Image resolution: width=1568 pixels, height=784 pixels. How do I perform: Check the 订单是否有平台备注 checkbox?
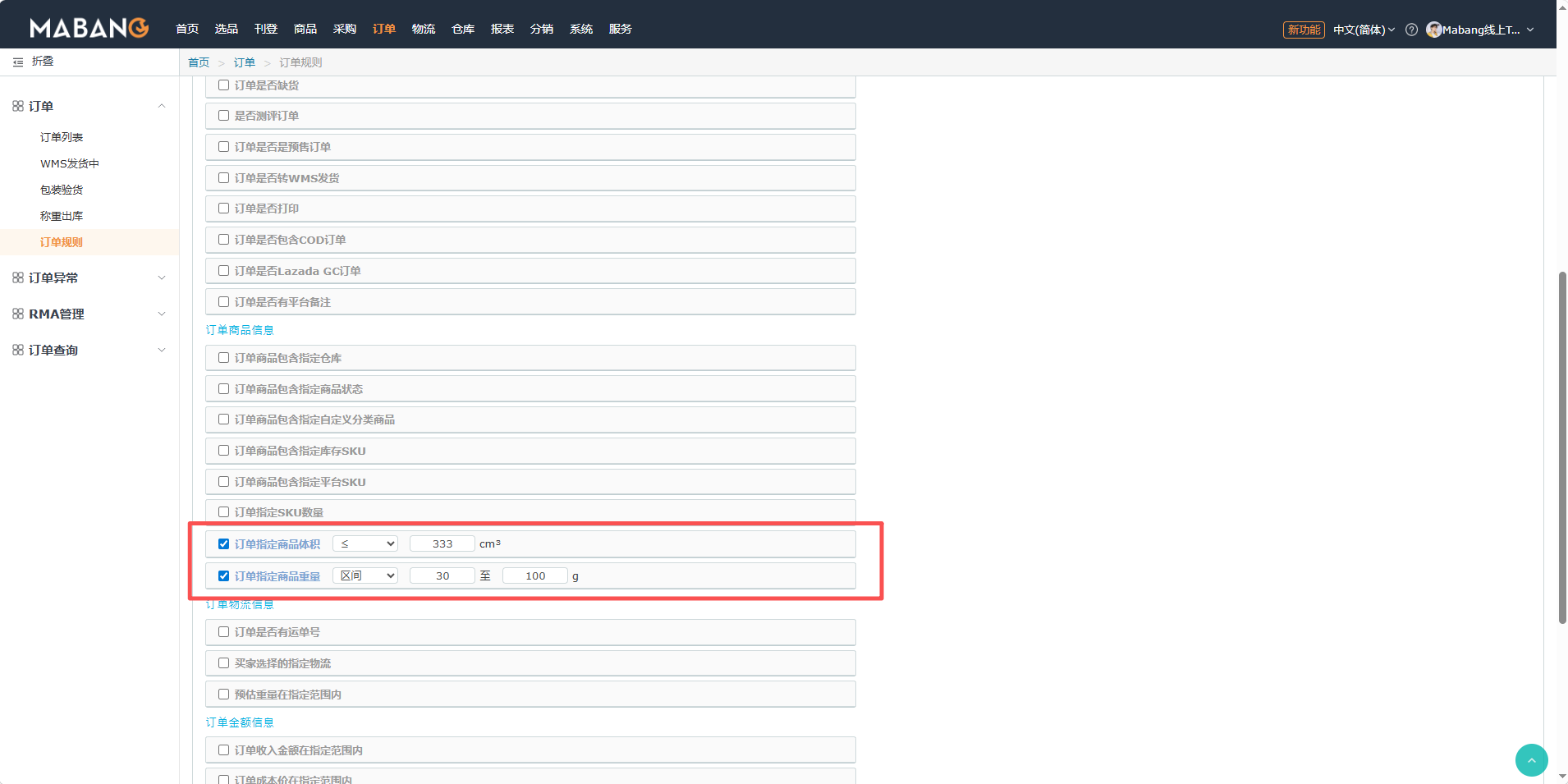223,302
